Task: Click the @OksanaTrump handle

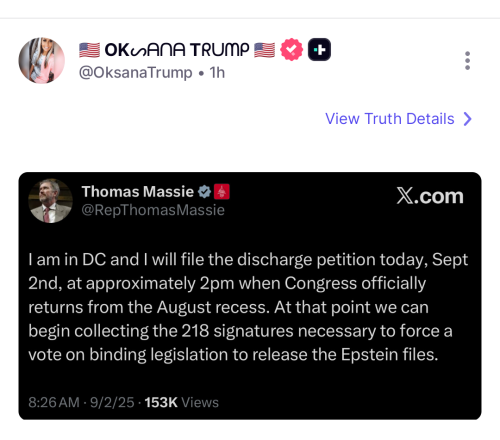Action: coord(136,73)
